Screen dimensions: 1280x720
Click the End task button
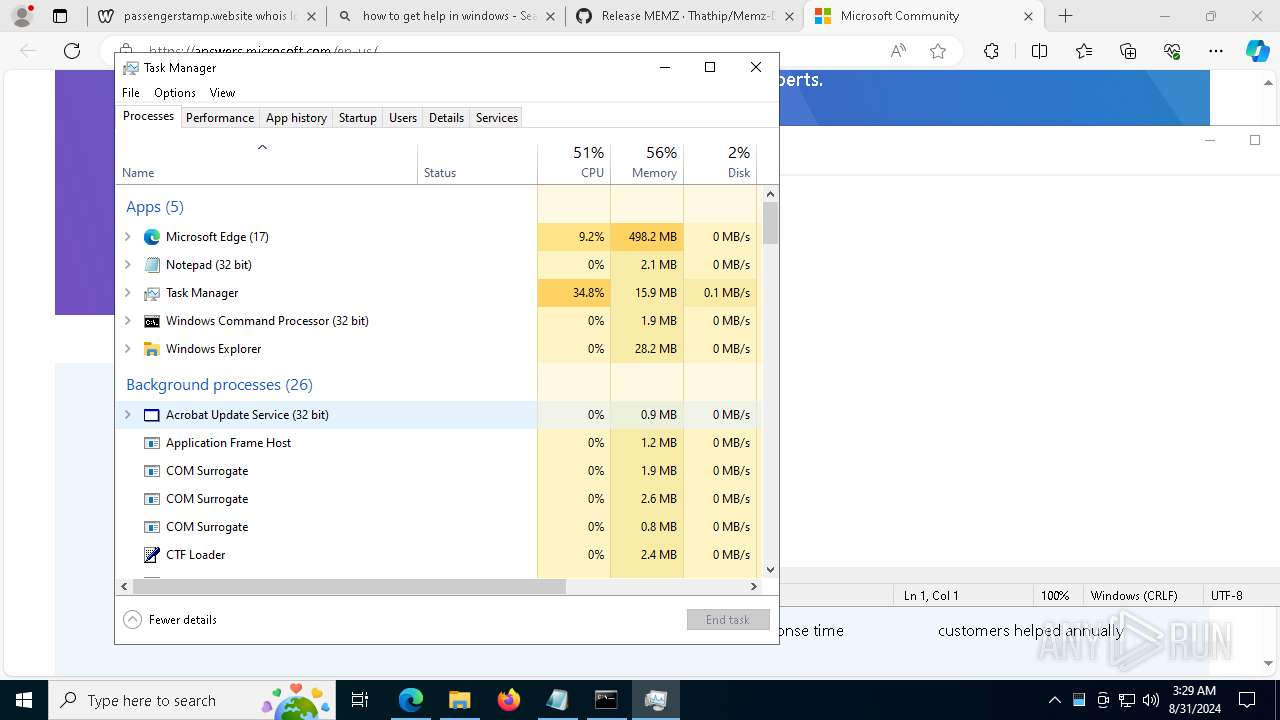click(x=728, y=620)
